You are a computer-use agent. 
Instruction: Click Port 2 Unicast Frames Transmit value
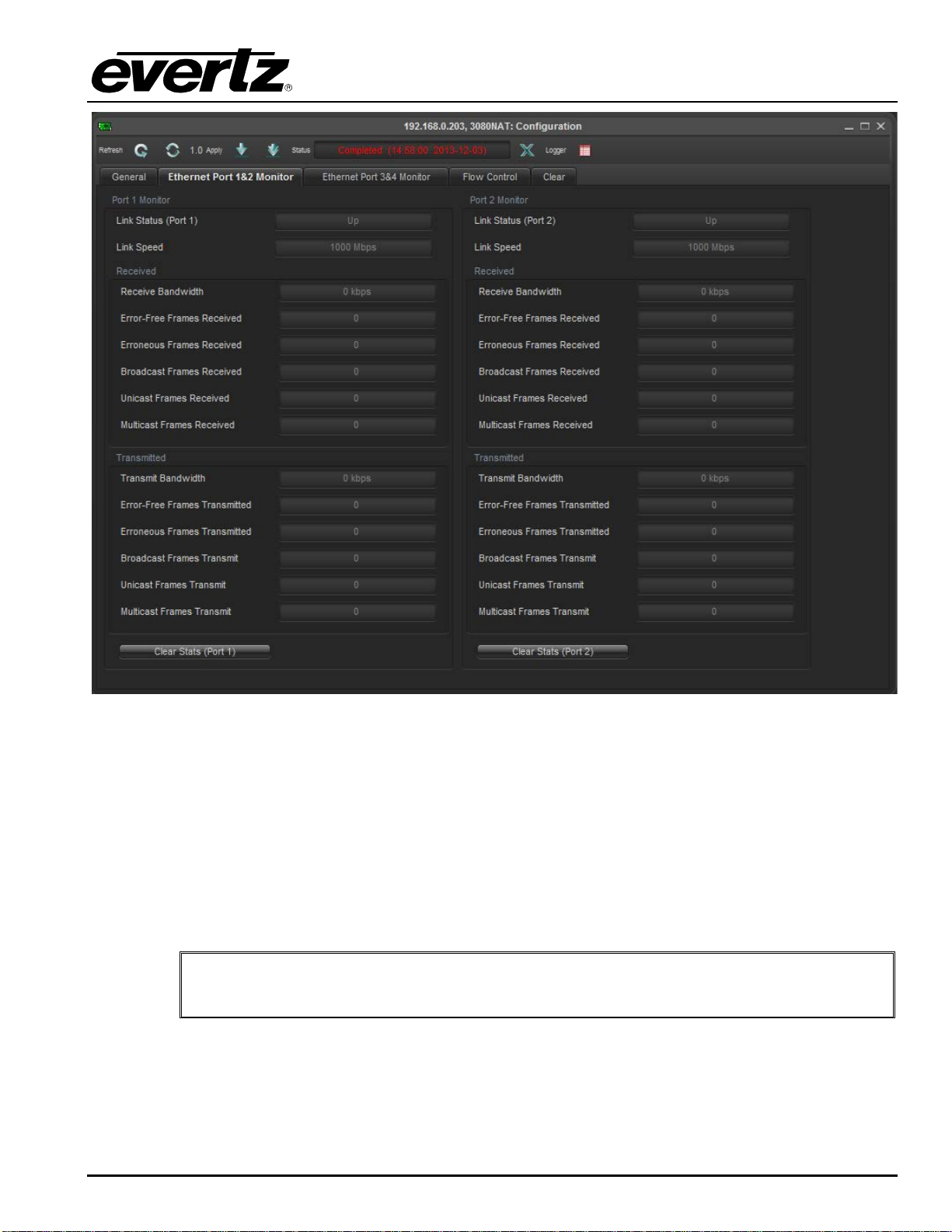click(x=715, y=585)
